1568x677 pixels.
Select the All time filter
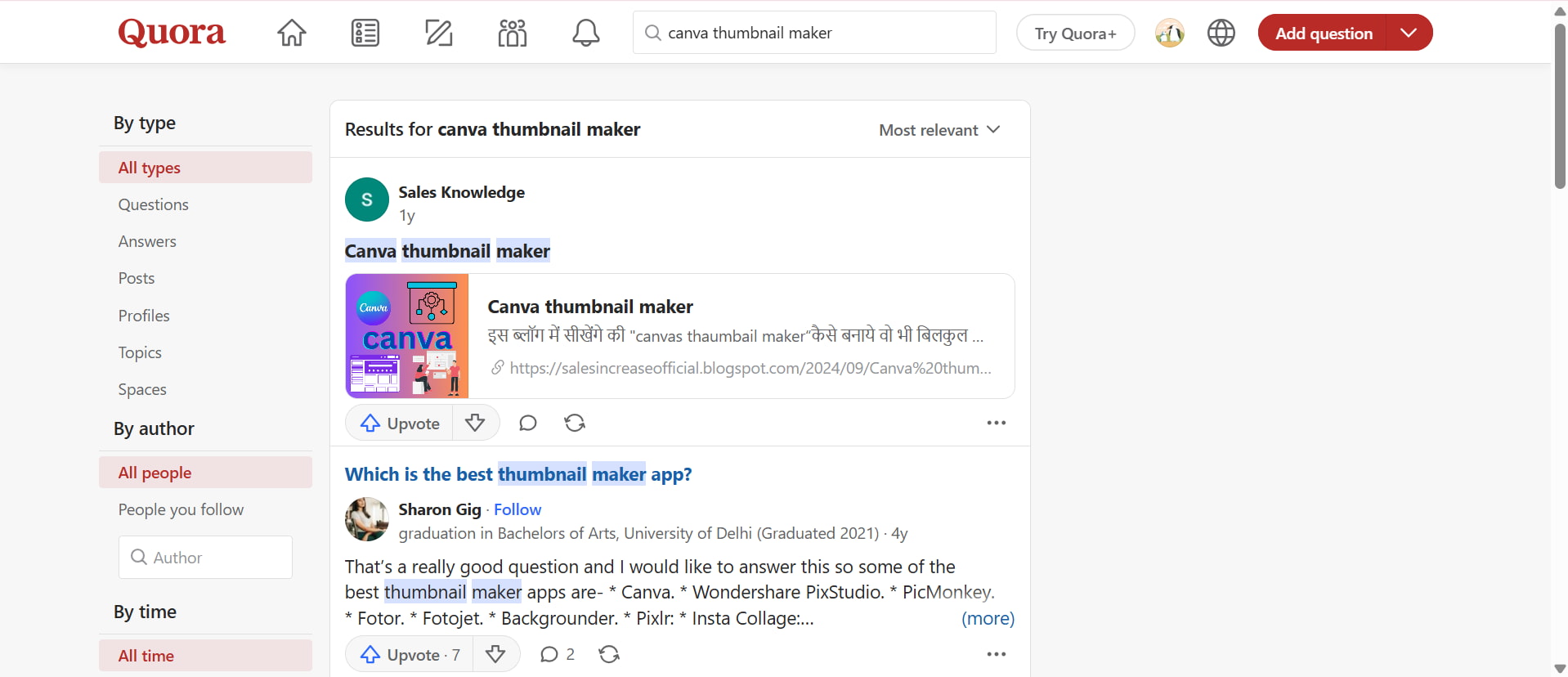pyautogui.click(x=206, y=656)
